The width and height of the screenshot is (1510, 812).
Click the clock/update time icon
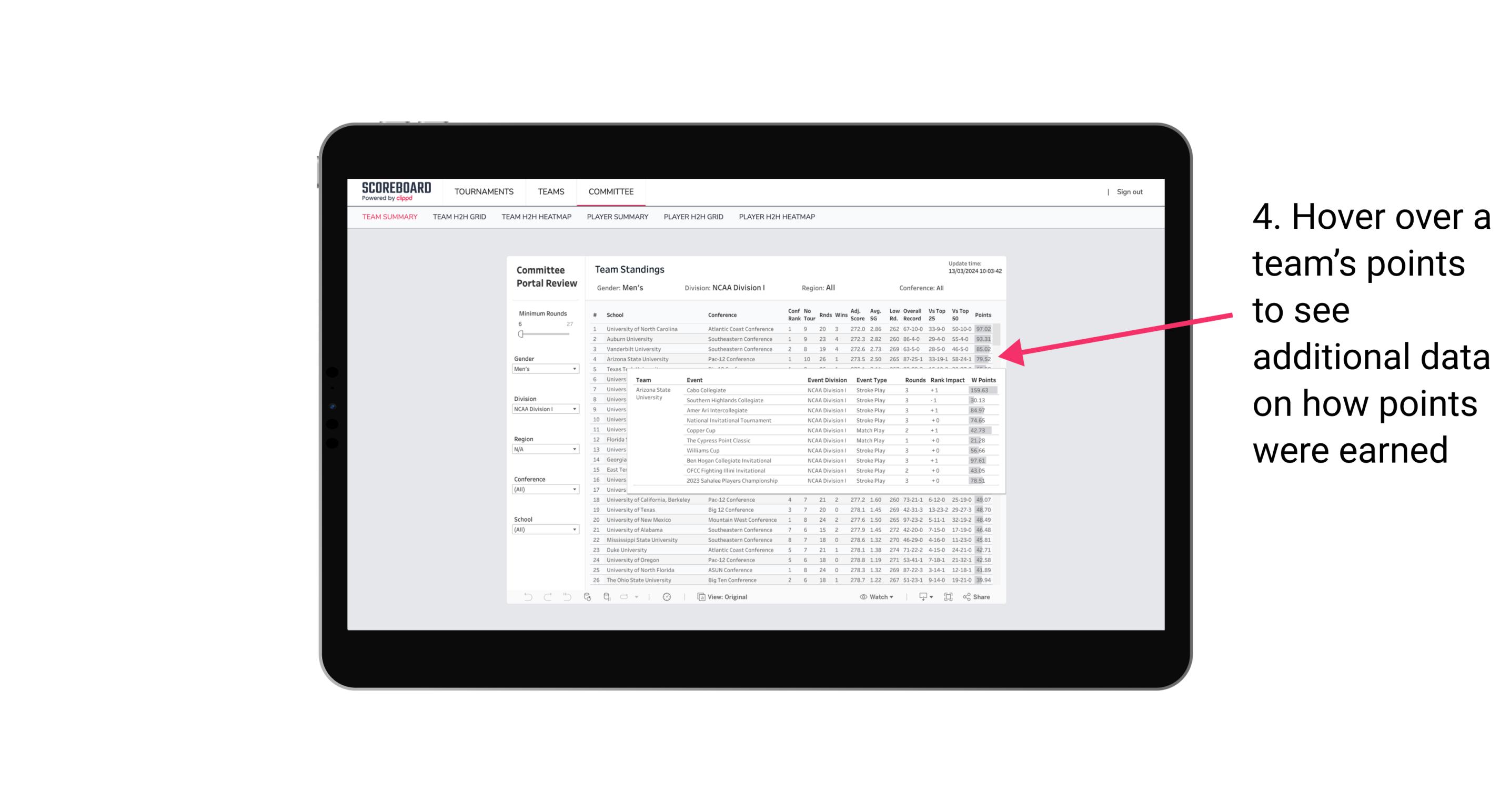click(x=668, y=597)
